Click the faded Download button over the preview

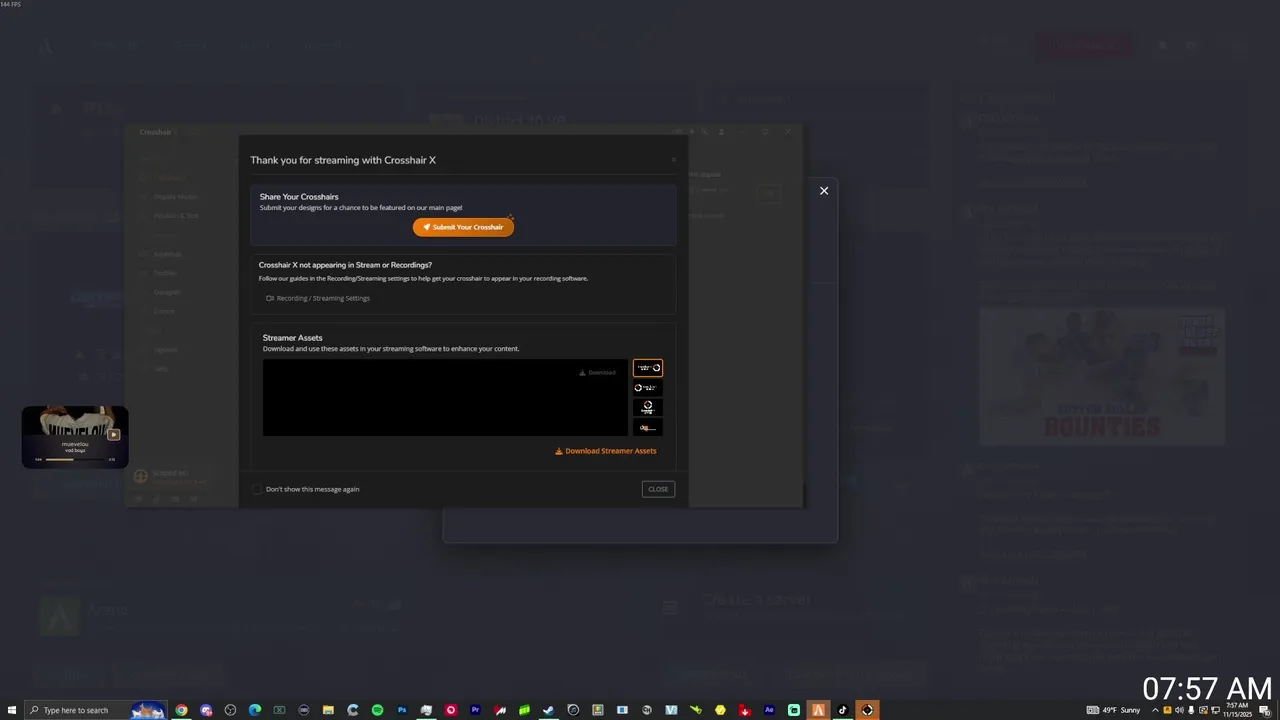point(598,372)
